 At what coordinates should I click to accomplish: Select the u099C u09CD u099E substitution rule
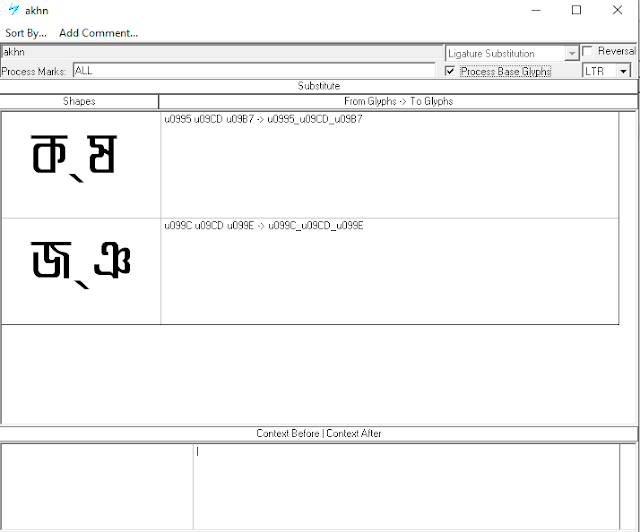point(390,272)
